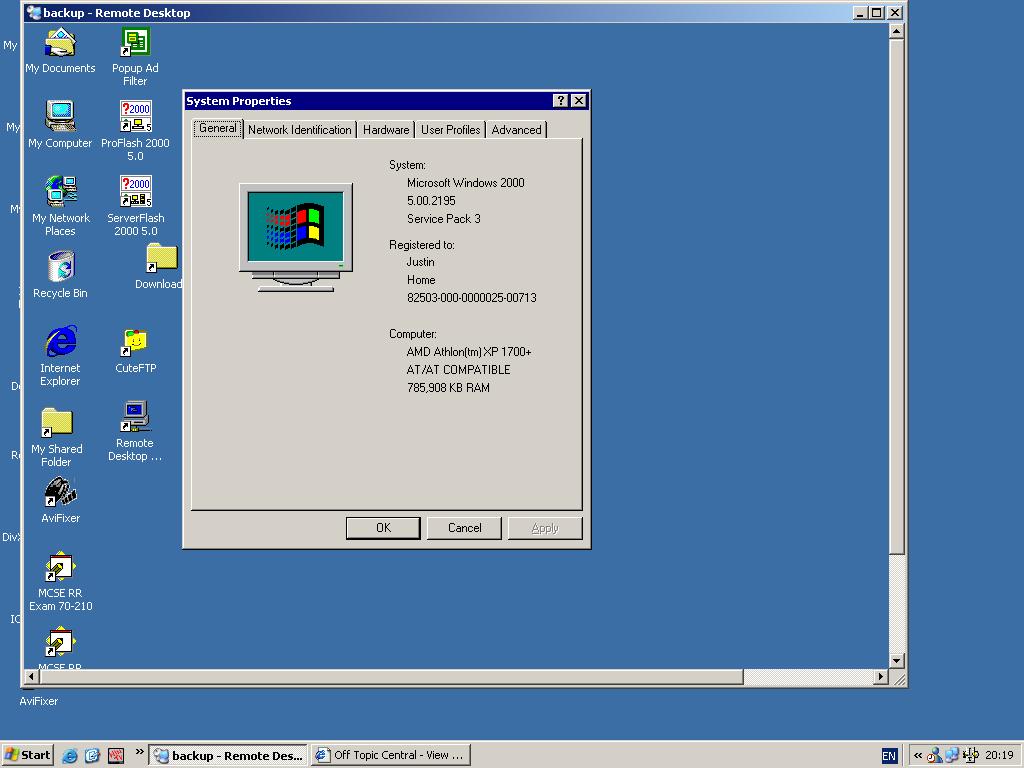Click the product ID 82503-000-0000025-00713
This screenshot has width=1024, height=768.
pos(472,298)
